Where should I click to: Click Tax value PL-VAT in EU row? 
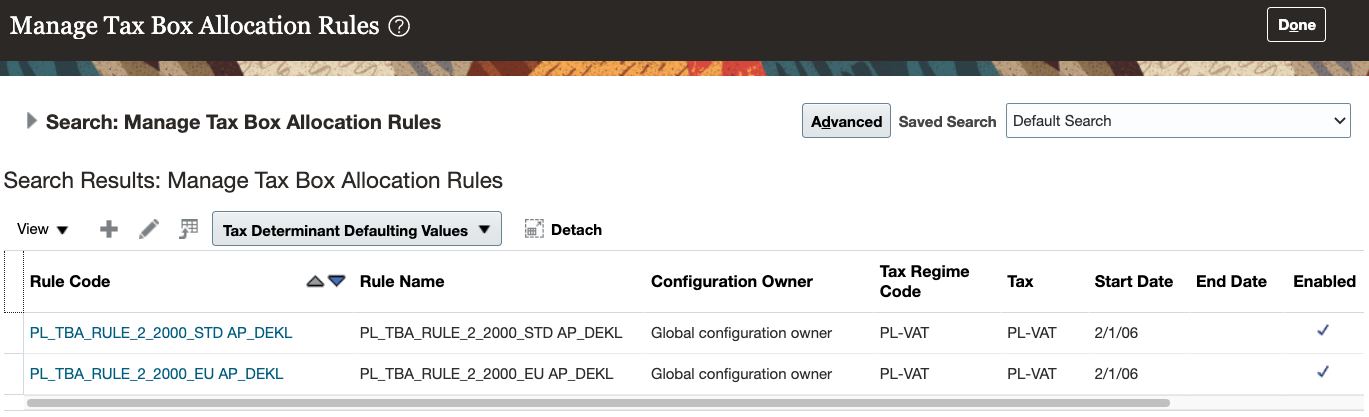pos(1031,374)
